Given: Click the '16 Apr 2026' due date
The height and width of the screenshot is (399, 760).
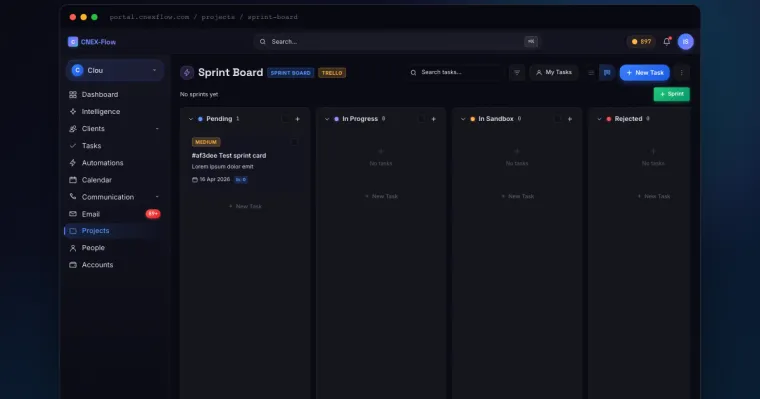Looking at the screenshot, I should 211,179.
